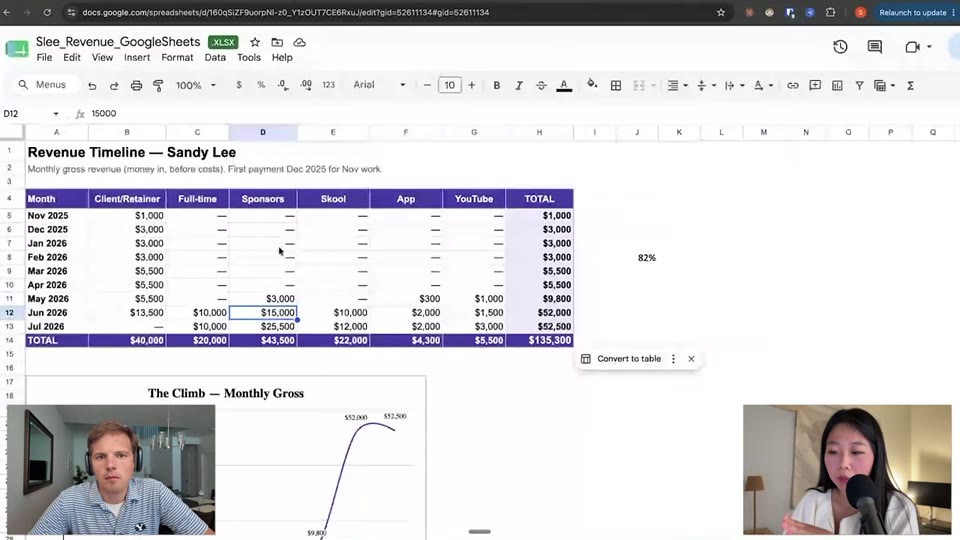Open version history clock icon
Screen dimensions: 960x540
(x=840, y=47)
